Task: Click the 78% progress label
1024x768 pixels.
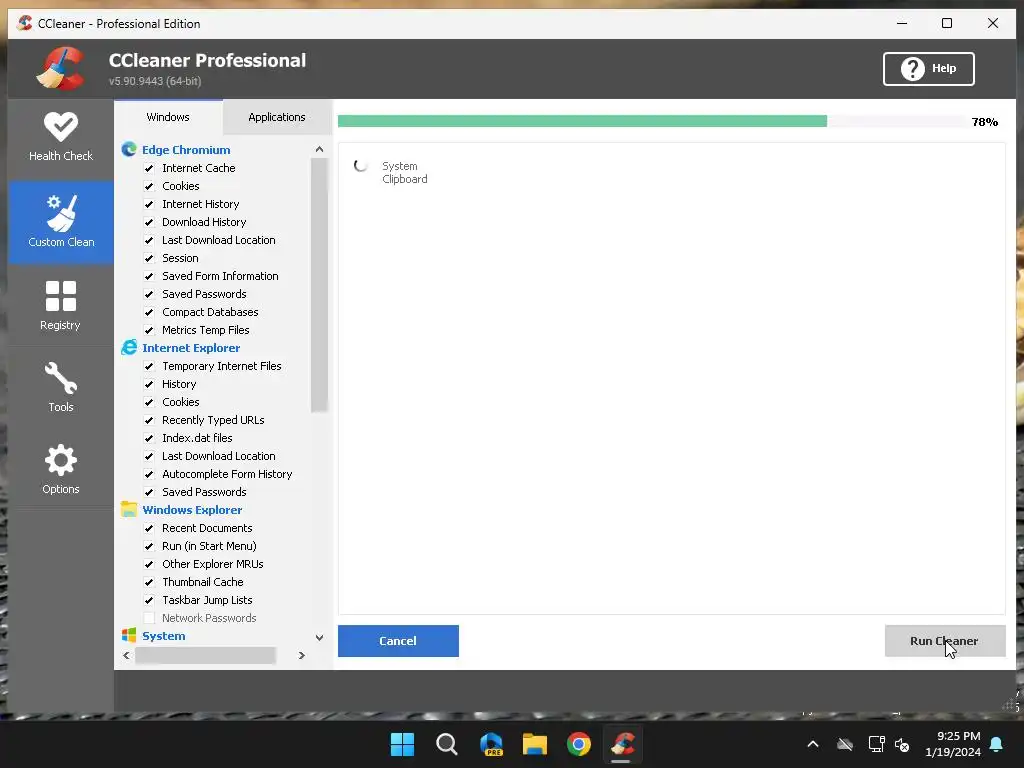Action: point(984,122)
